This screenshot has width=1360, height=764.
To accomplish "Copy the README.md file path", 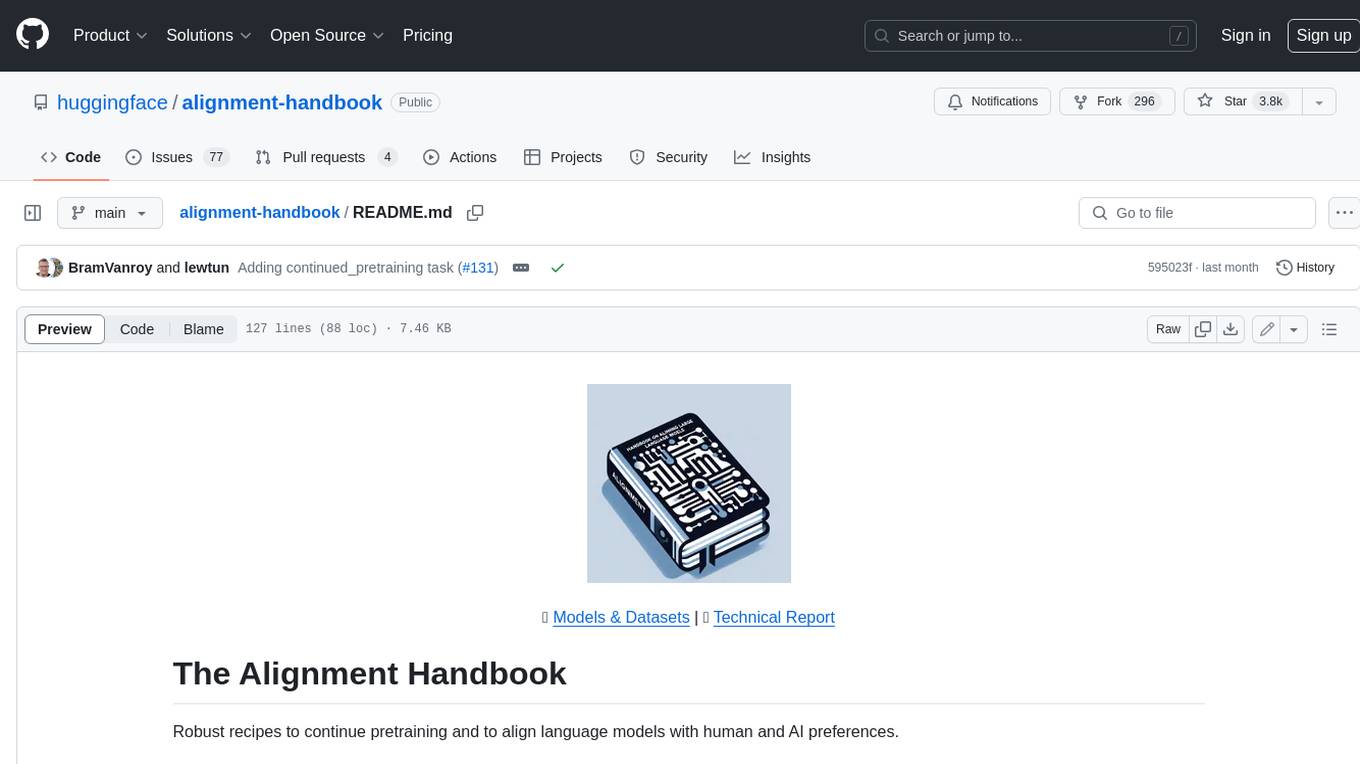I will [x=475, y=213].
